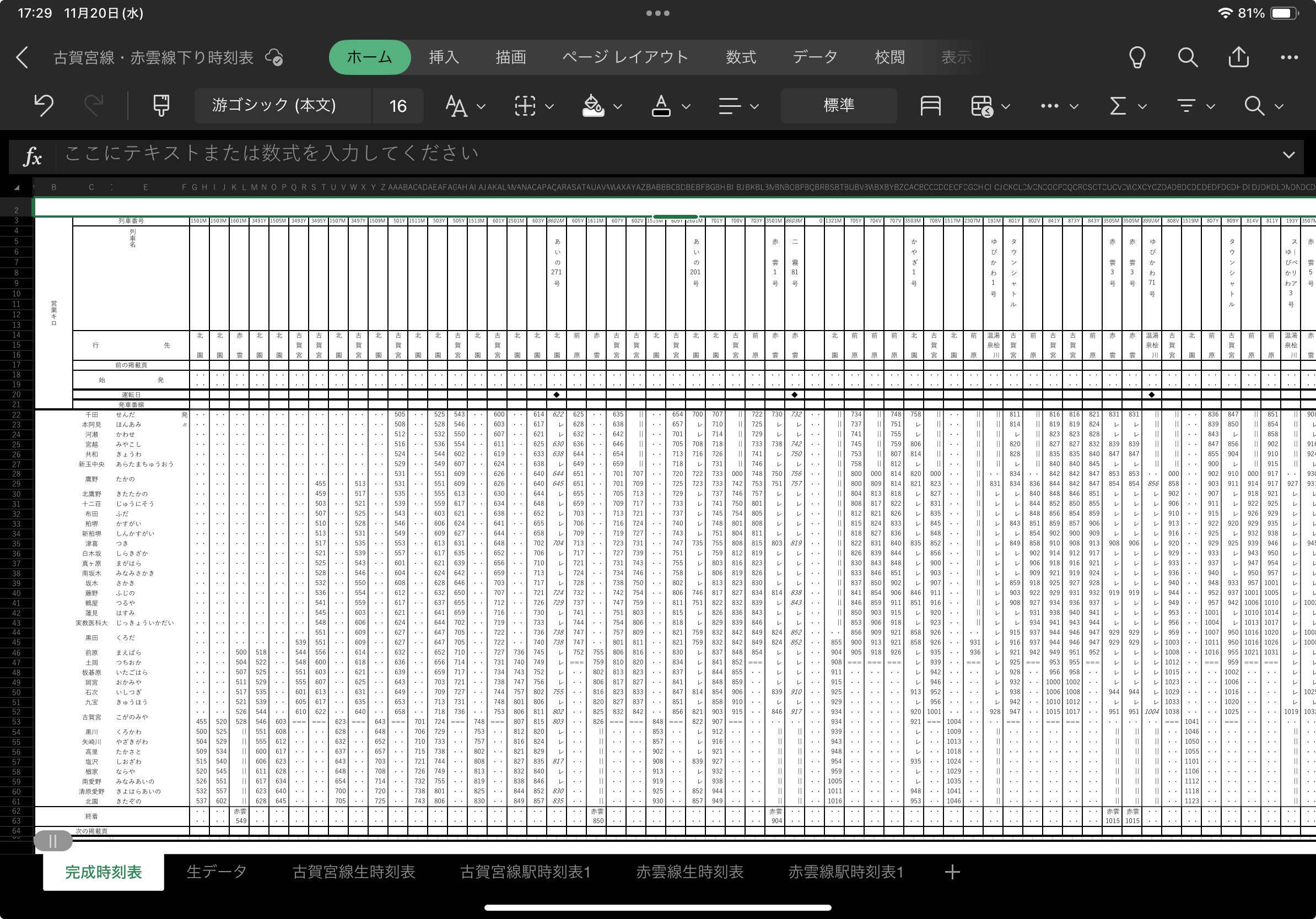Switch to the 挿入 ribbon tab
Image resolution: width=1316 pixels, height=919 pixels.
(x=444, y=57)
